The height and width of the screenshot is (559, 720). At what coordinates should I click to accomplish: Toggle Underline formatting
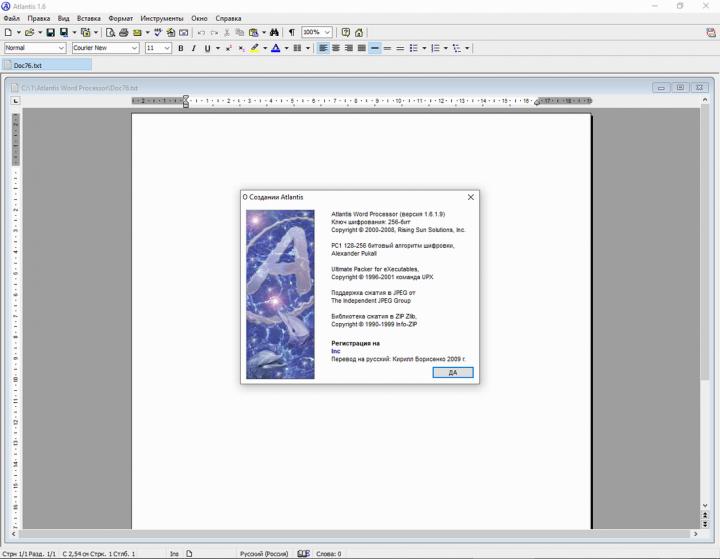coord(207,48)
